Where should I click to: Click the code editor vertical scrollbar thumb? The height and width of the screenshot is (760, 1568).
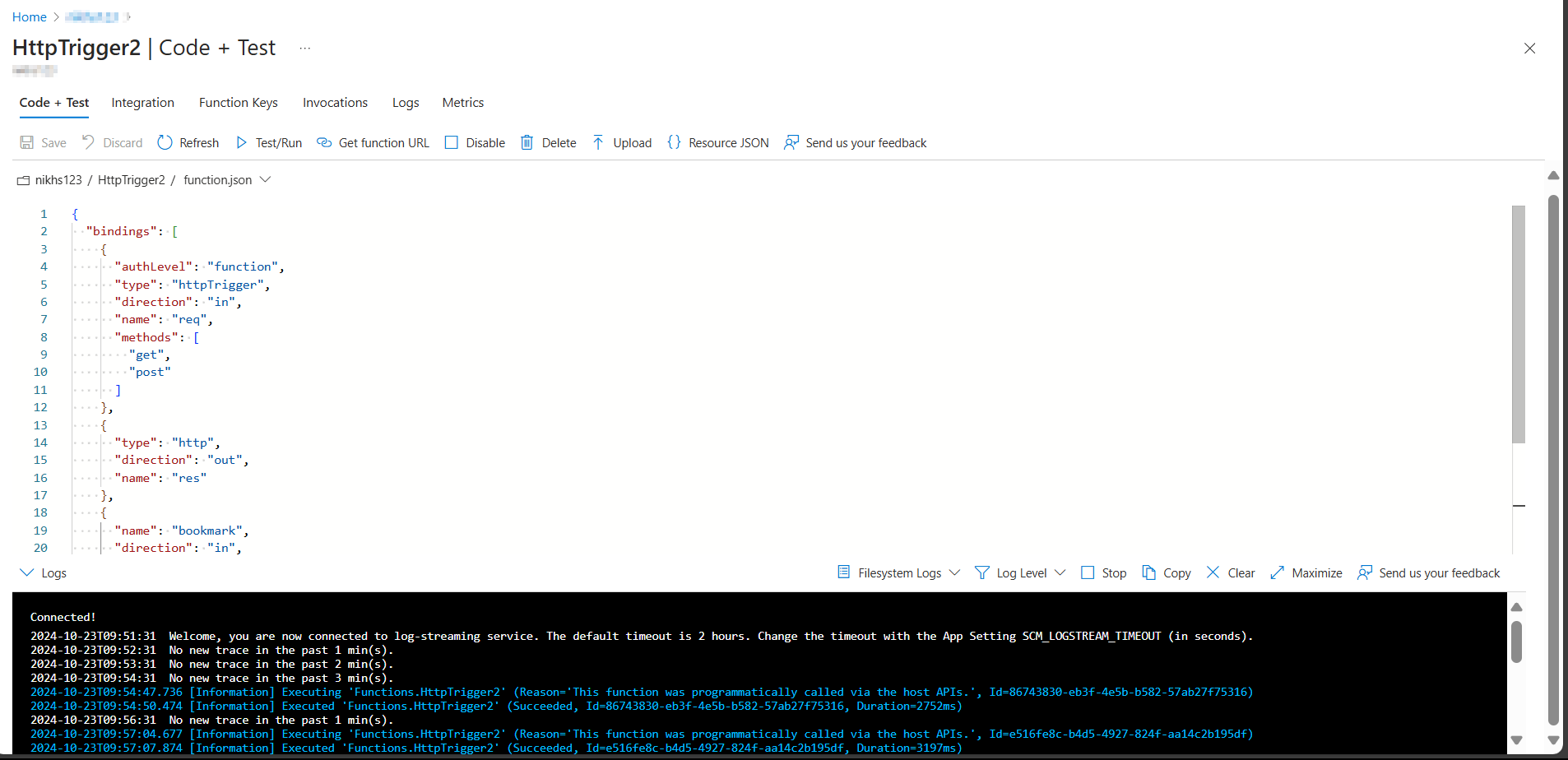(1519, 324)
